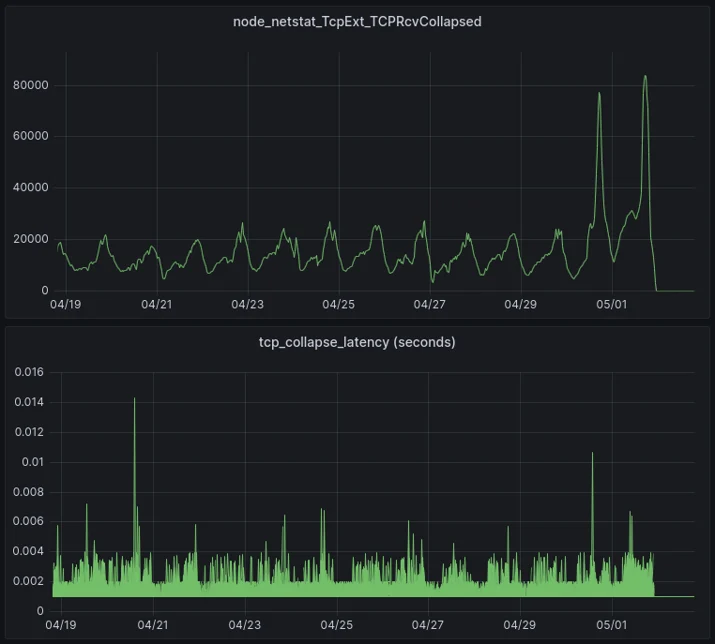The height and width of the screenshot is (644, 715).
Task: Click the 0.014 latency spike near 04/21
Action: 134,399
